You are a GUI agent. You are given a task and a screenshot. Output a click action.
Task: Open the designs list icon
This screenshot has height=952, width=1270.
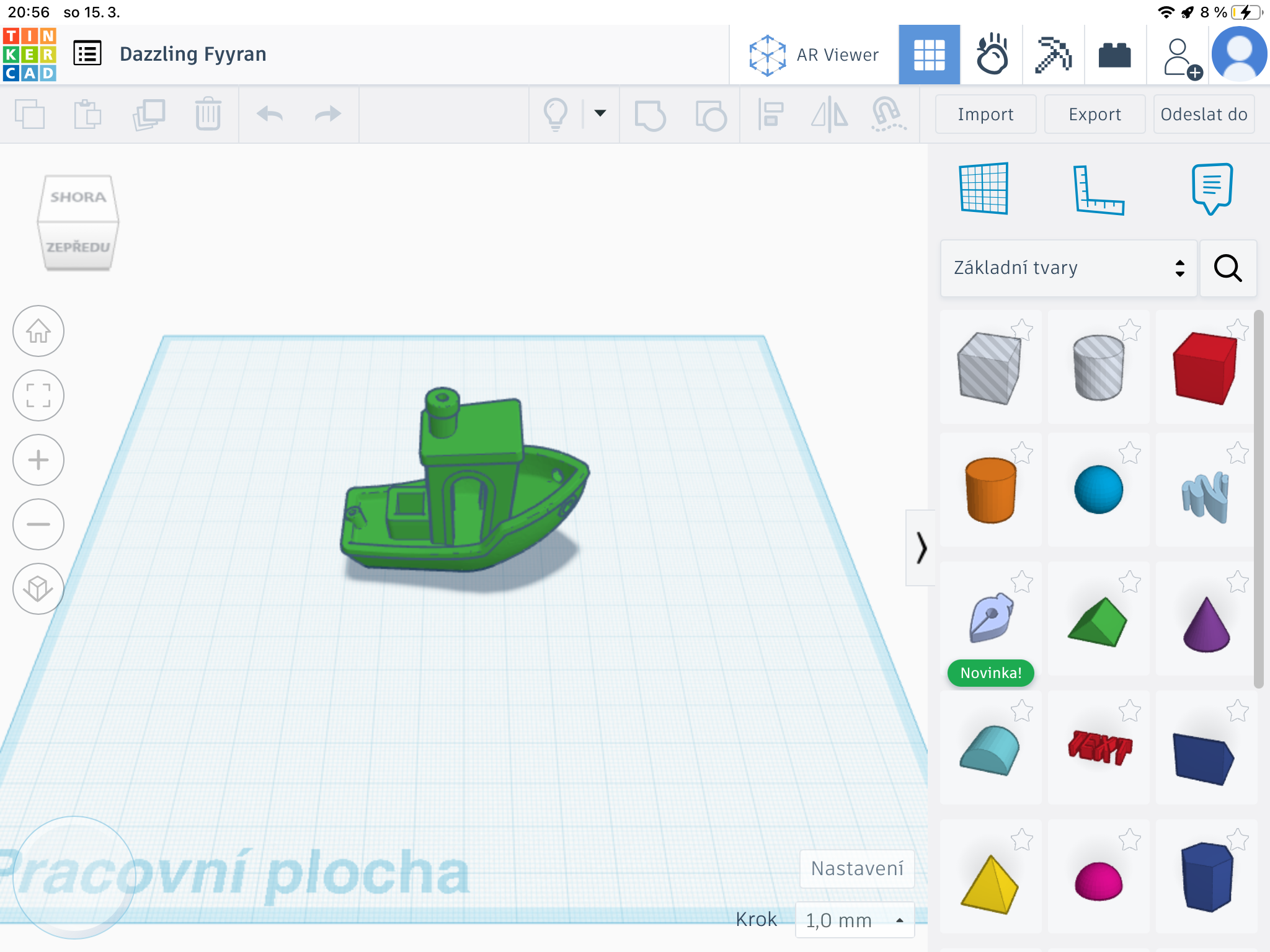(x=87, y=54)
